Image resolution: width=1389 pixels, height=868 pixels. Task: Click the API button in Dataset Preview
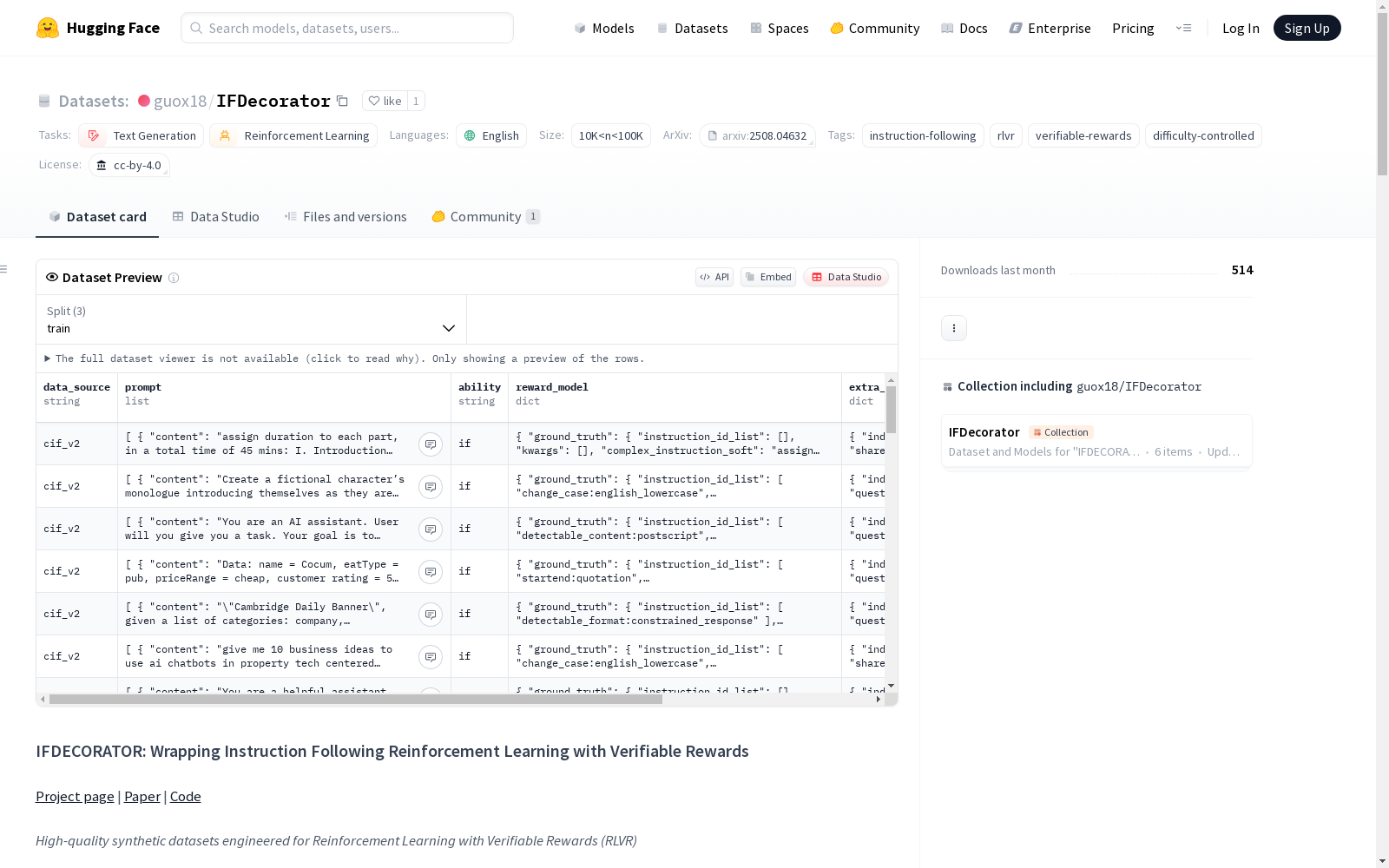click(714, 277)
